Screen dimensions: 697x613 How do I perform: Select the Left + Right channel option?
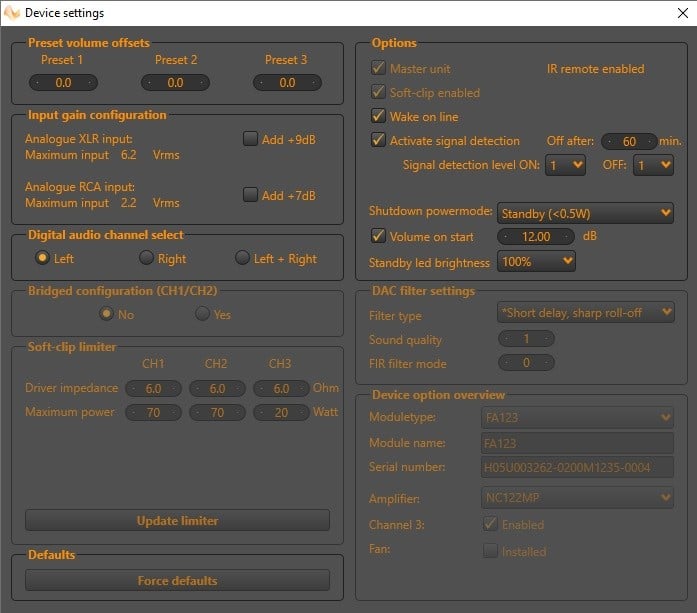tap(242, 258)
